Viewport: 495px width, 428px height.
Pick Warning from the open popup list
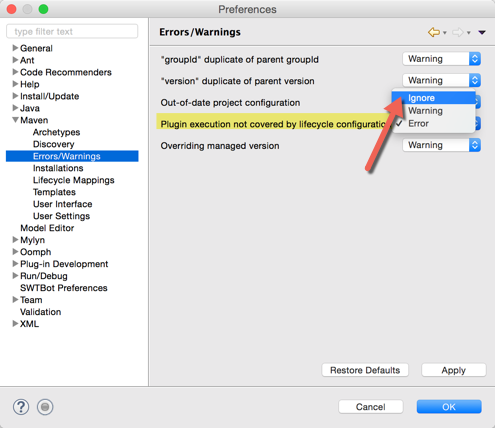(434, 111)
